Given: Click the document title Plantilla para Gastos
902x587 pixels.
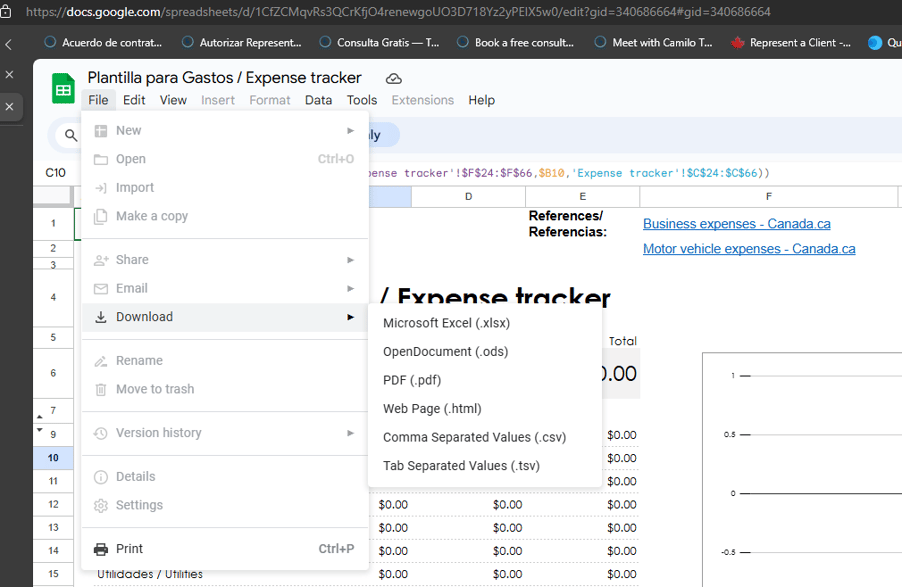Looking at the screenshot, I should click(x=224, y=78).
